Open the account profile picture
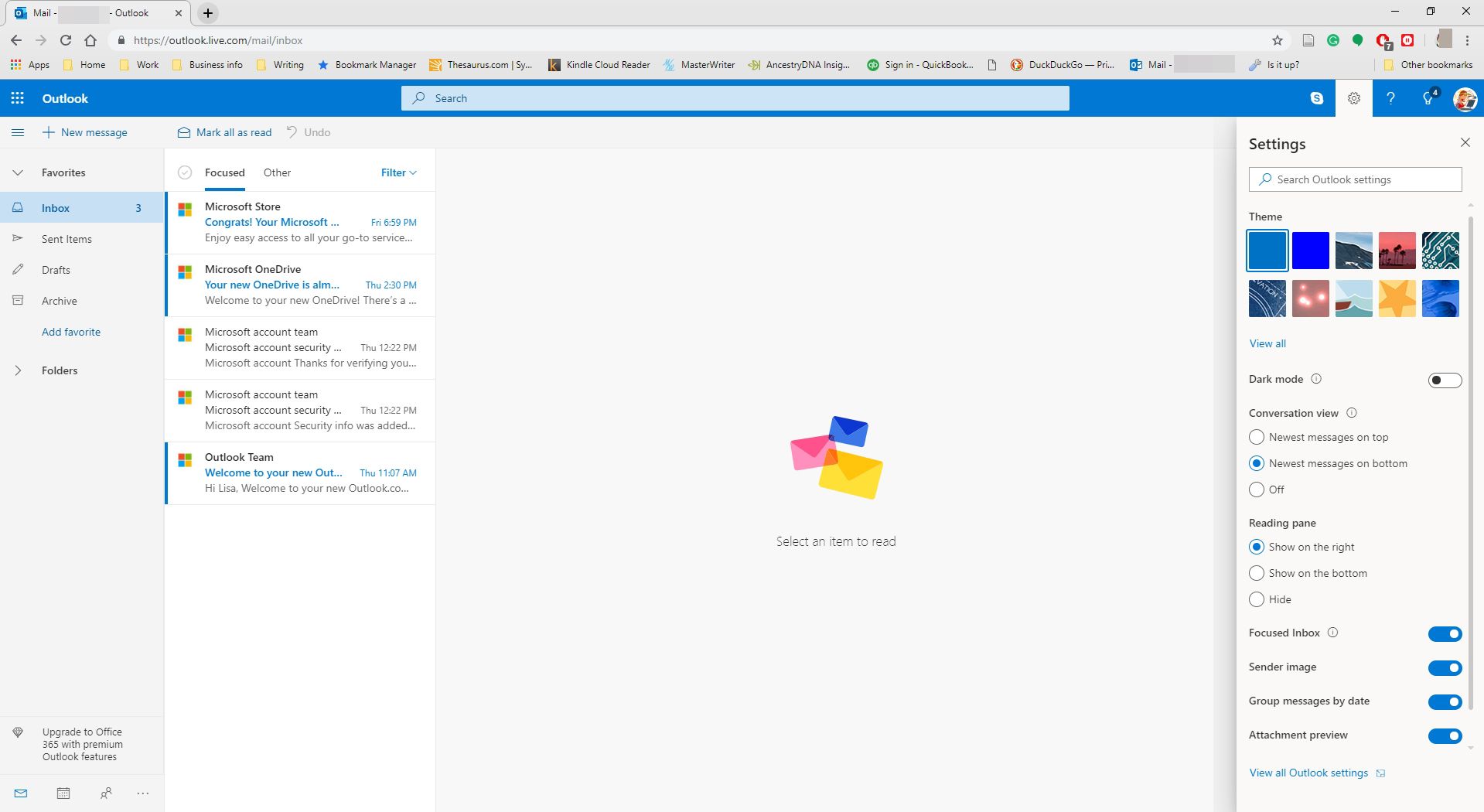 [1465, 99]
